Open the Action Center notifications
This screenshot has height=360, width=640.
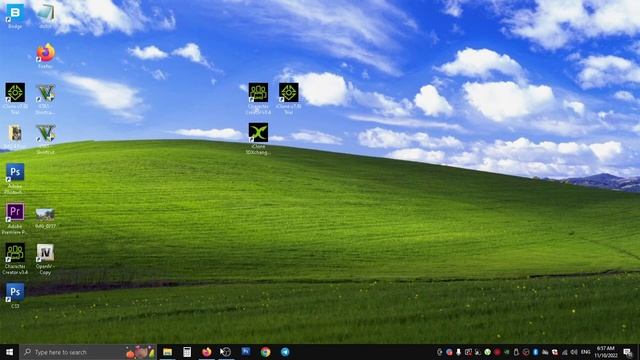pyautogui.click(x=628, y=352)
